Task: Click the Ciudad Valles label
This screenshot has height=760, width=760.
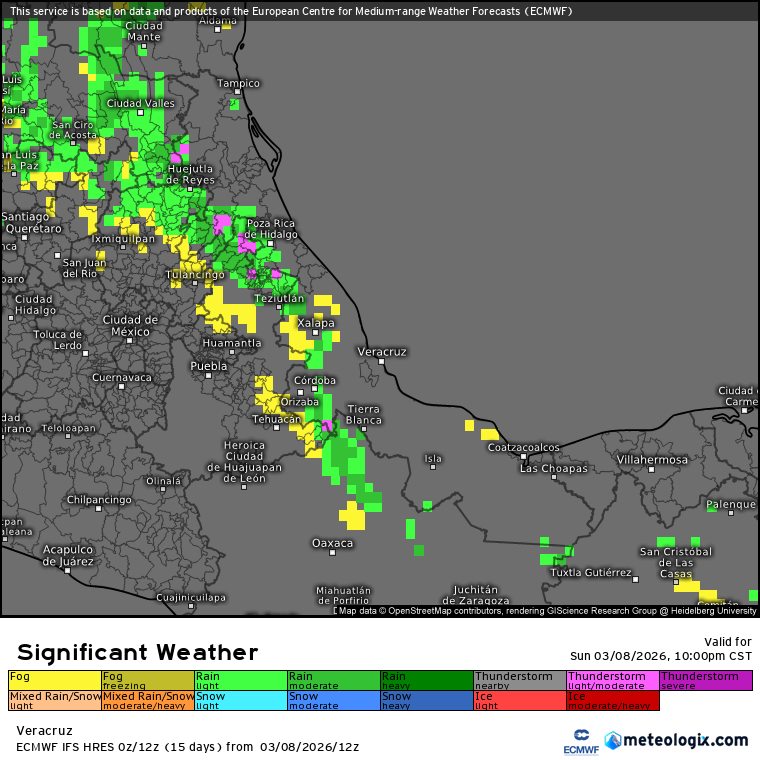Action: coord(141,103)
